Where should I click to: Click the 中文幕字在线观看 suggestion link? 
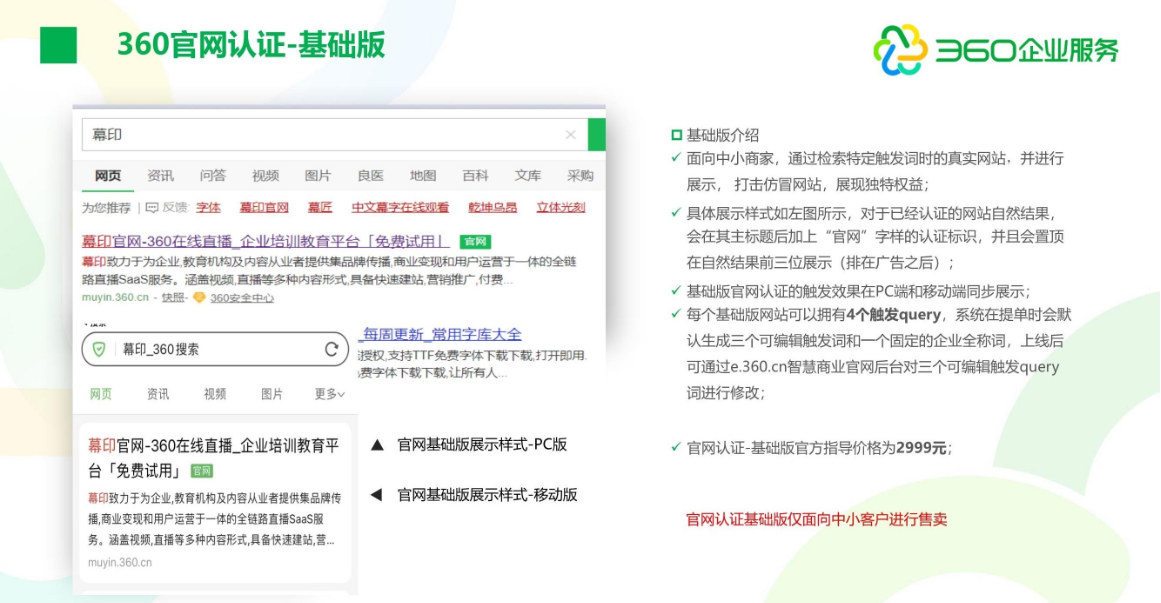[x=400, y=208]
